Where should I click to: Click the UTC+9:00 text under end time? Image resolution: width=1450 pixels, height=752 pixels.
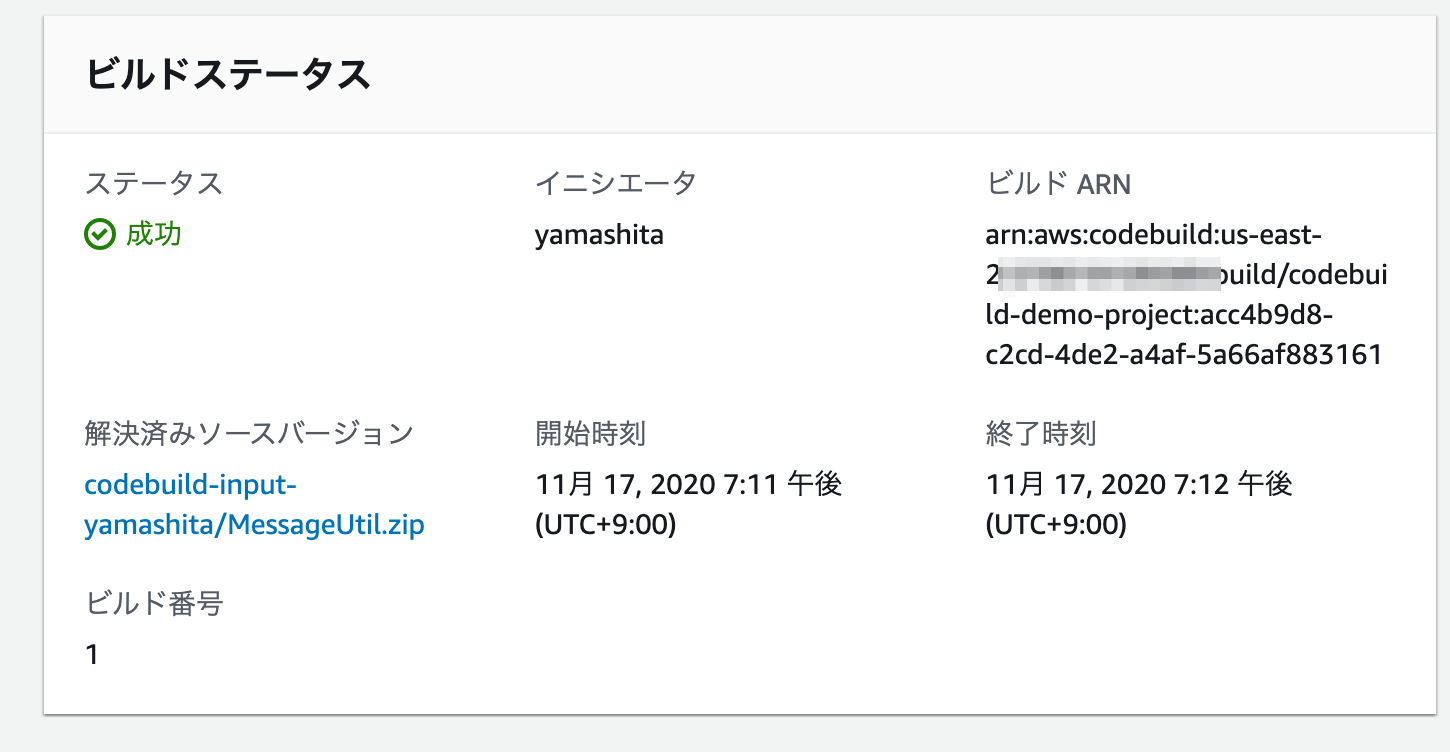[x=1057, y=524]
